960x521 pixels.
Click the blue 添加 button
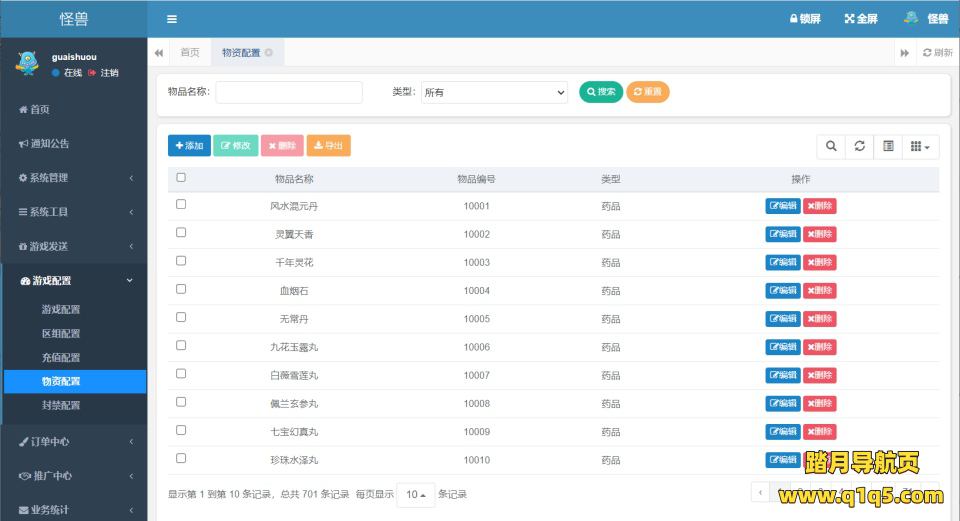(189, 146)
